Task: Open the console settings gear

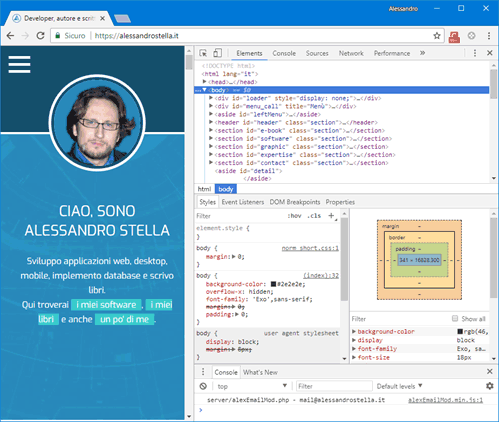Action: click(489, 386)
